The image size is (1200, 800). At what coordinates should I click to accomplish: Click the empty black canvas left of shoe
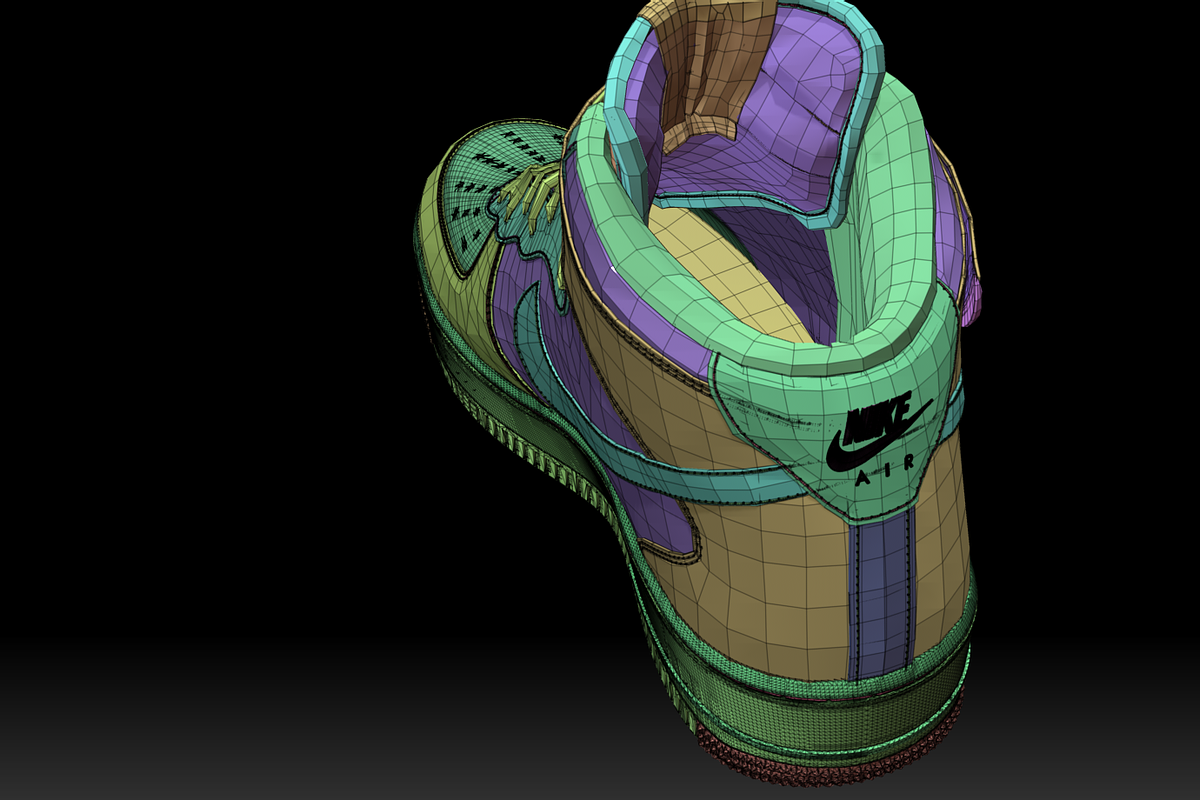200,300
